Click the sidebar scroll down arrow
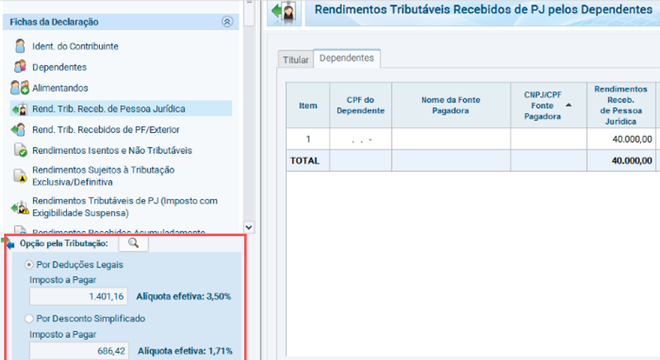Screen dimensions: 660x360 [x=249, y=227]
